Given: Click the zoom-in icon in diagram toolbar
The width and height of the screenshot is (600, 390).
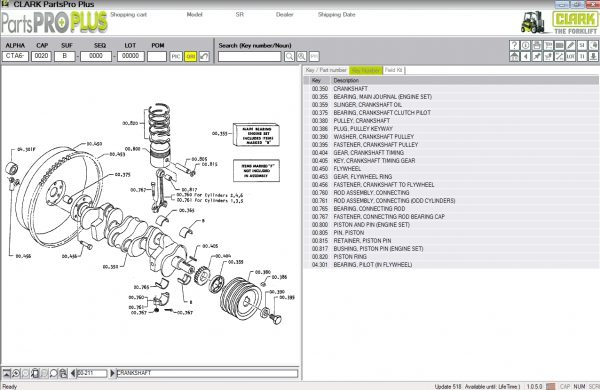Looking at the screenshot, I should click(x=16, y=373).
